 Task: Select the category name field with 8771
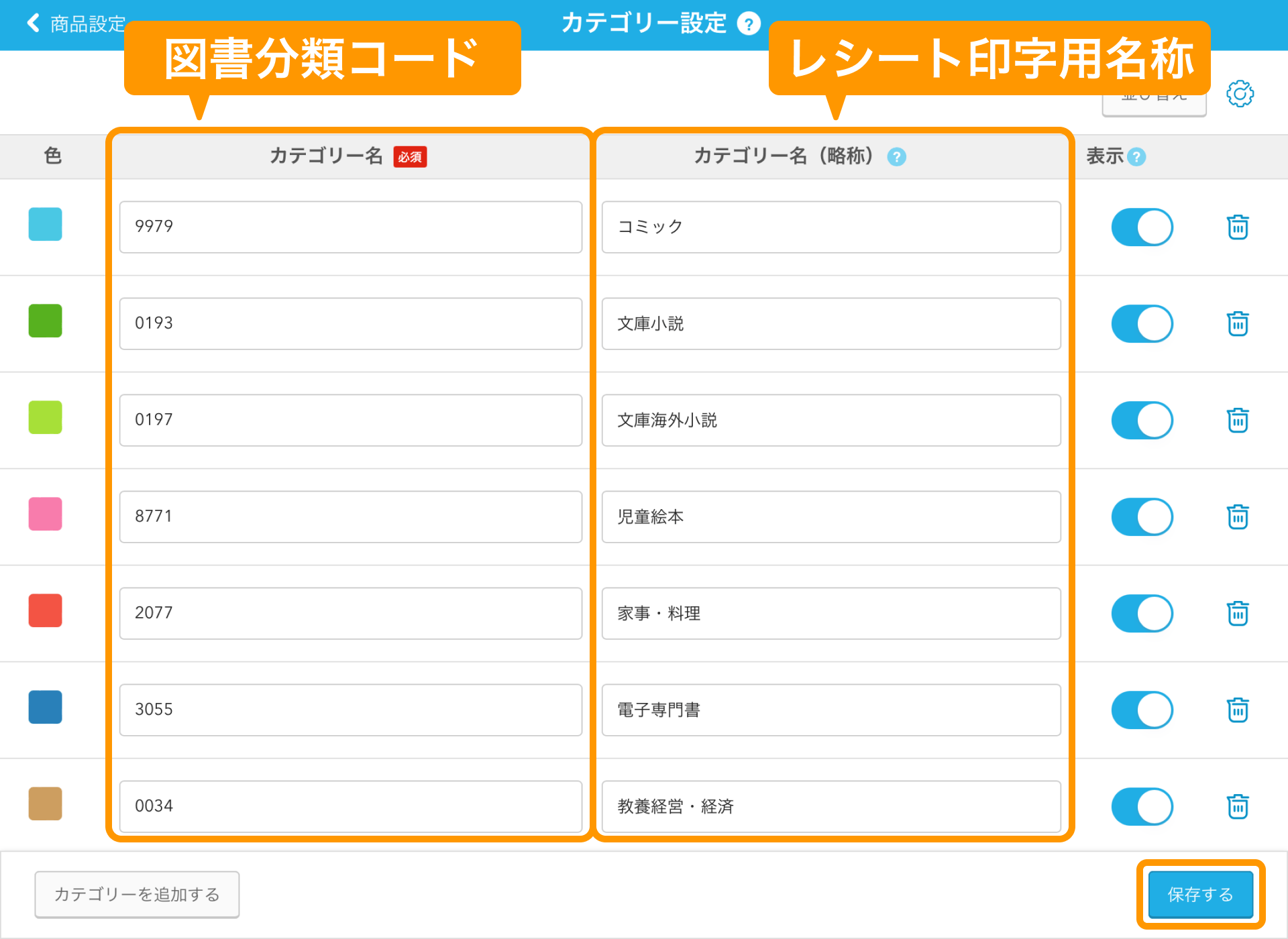coord(351,516)
